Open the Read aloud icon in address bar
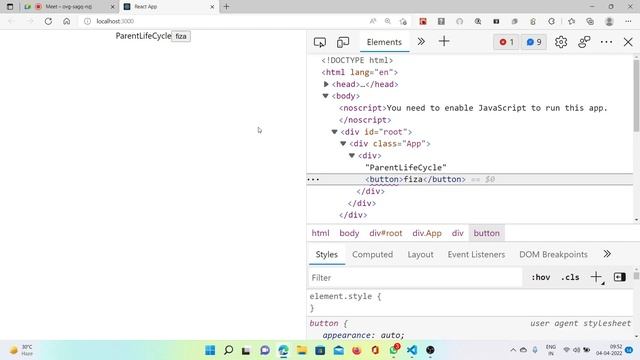 click(x=373, y=21)
